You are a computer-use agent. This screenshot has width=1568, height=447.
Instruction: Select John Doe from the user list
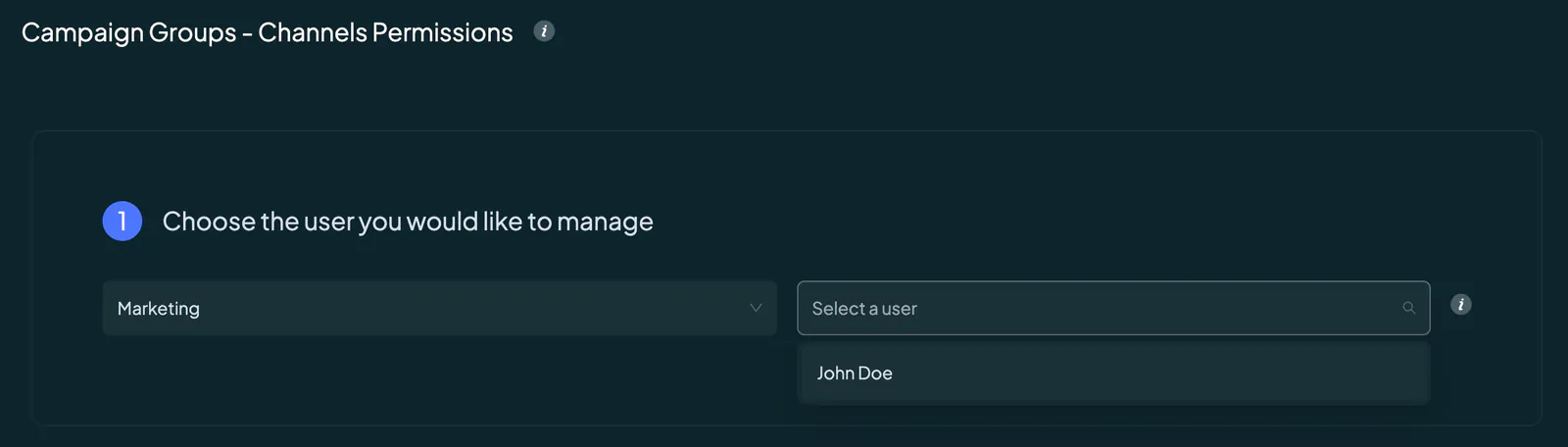coord(1113,373)
